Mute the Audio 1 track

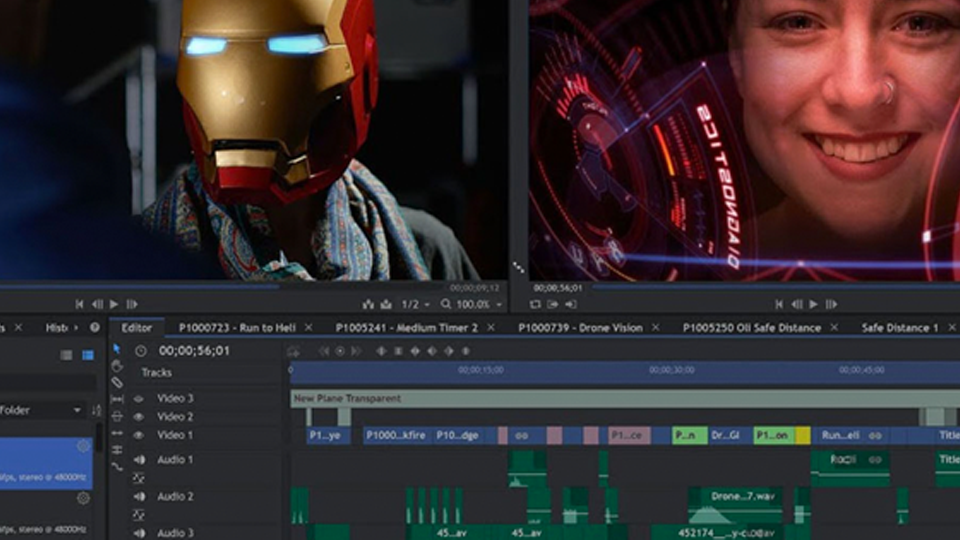(x=140, y=460)
